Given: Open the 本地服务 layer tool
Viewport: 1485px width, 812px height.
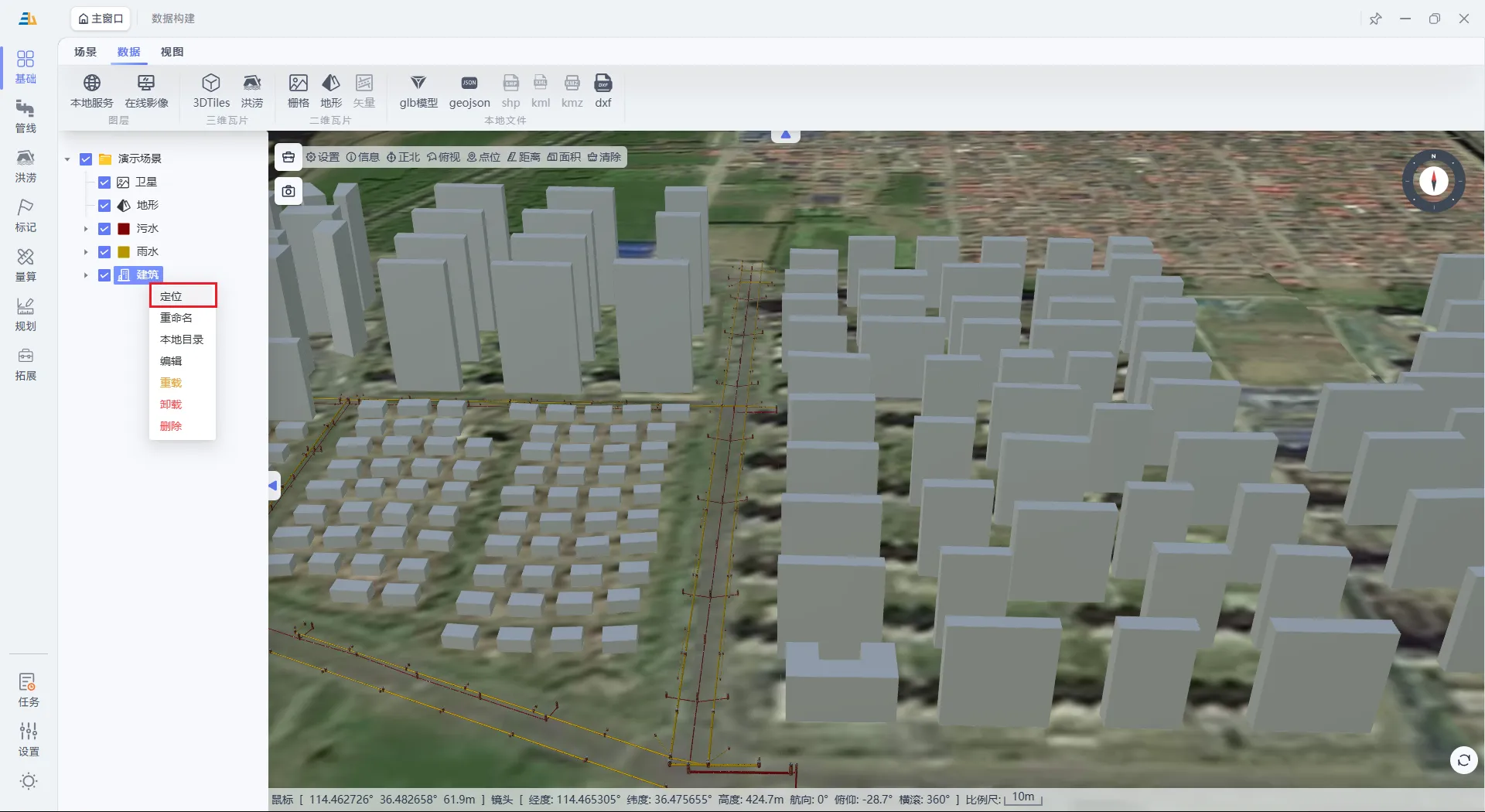Looking at the screenshot, I should point(91,90).
